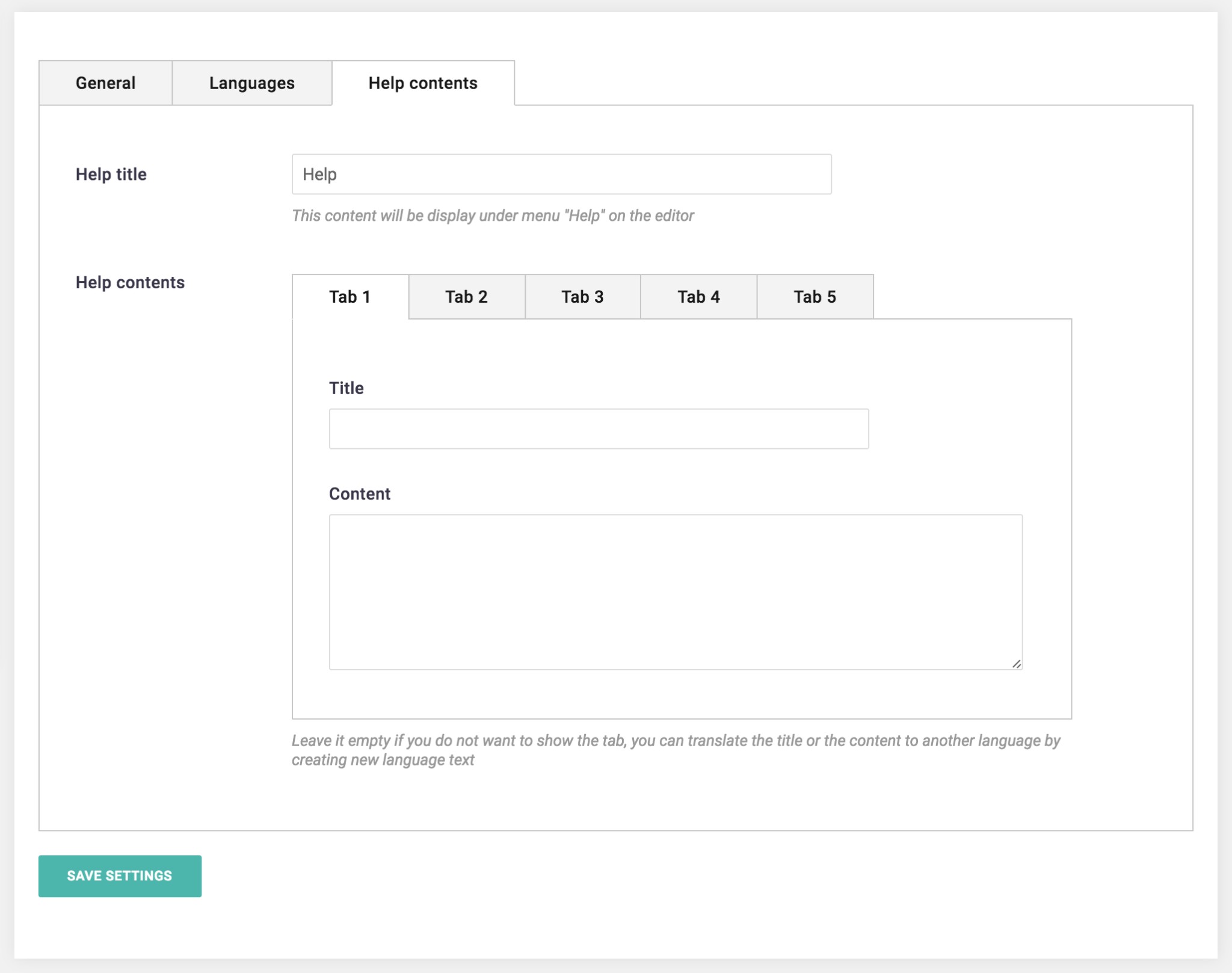Focus the empty Title text field
Screen dimensions: 1232x973
pos(599,429)
